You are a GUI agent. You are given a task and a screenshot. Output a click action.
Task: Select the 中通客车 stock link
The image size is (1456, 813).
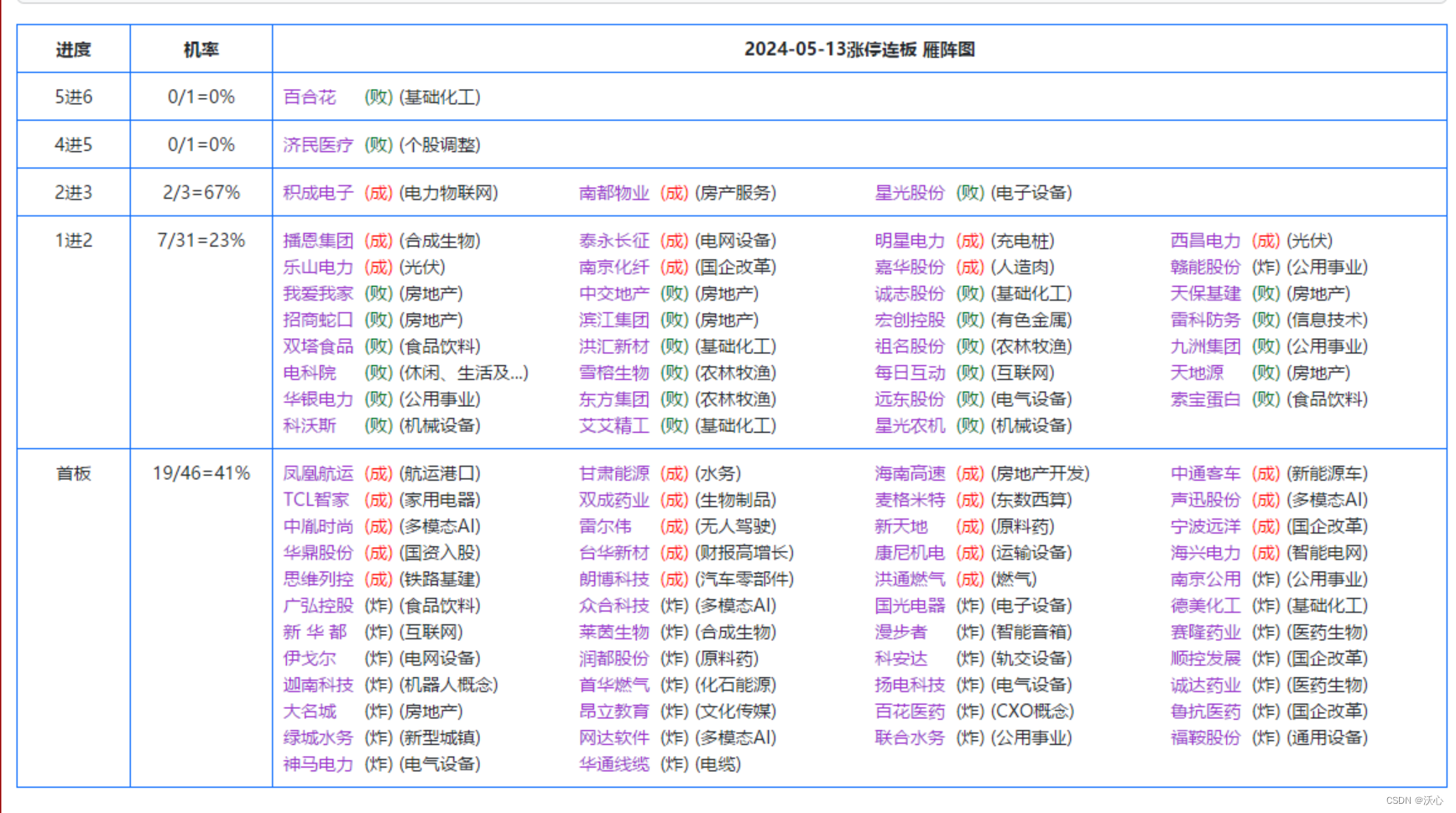1206,473
